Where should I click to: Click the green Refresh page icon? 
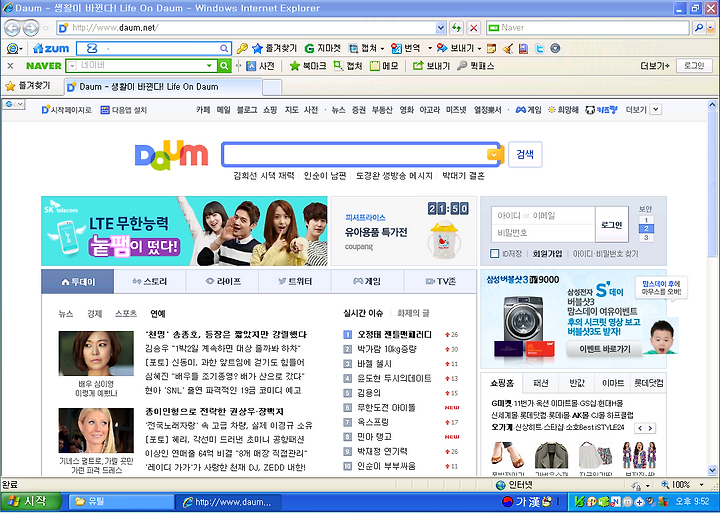[456, 28]
